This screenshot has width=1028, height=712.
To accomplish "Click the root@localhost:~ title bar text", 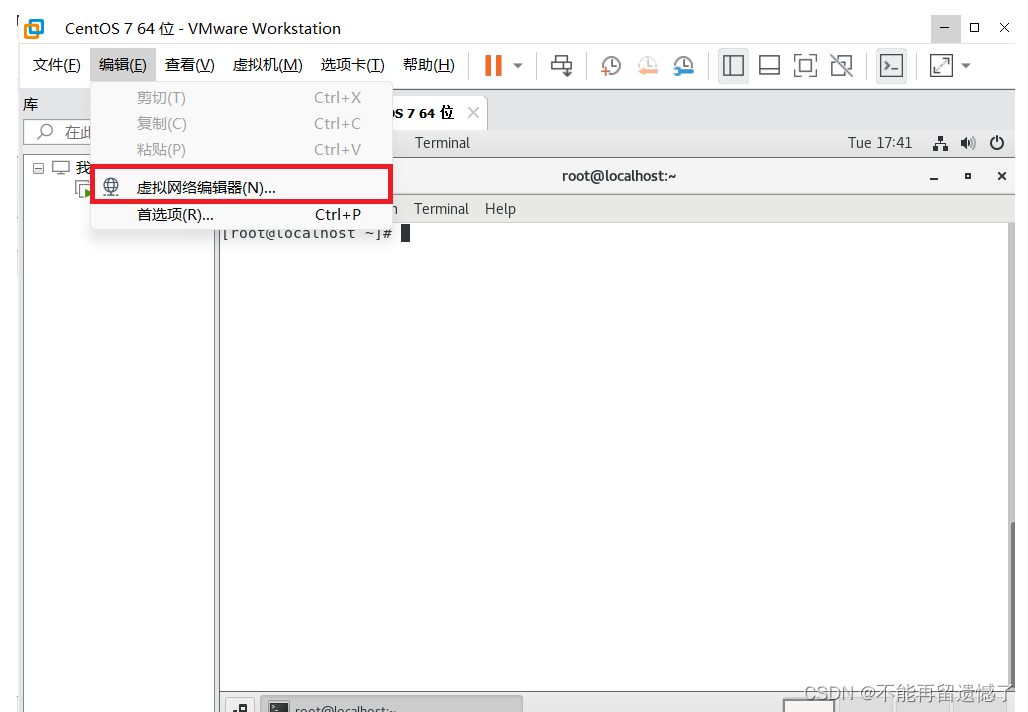I will [619, 176].
